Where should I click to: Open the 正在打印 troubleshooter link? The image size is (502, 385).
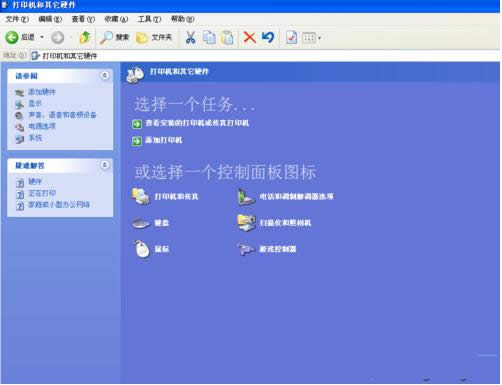tap(42, 193)
